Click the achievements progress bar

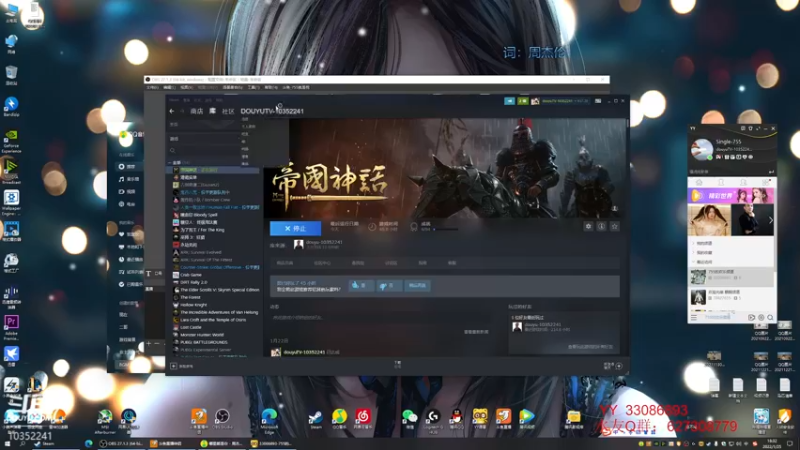click(x=445, y=229)
